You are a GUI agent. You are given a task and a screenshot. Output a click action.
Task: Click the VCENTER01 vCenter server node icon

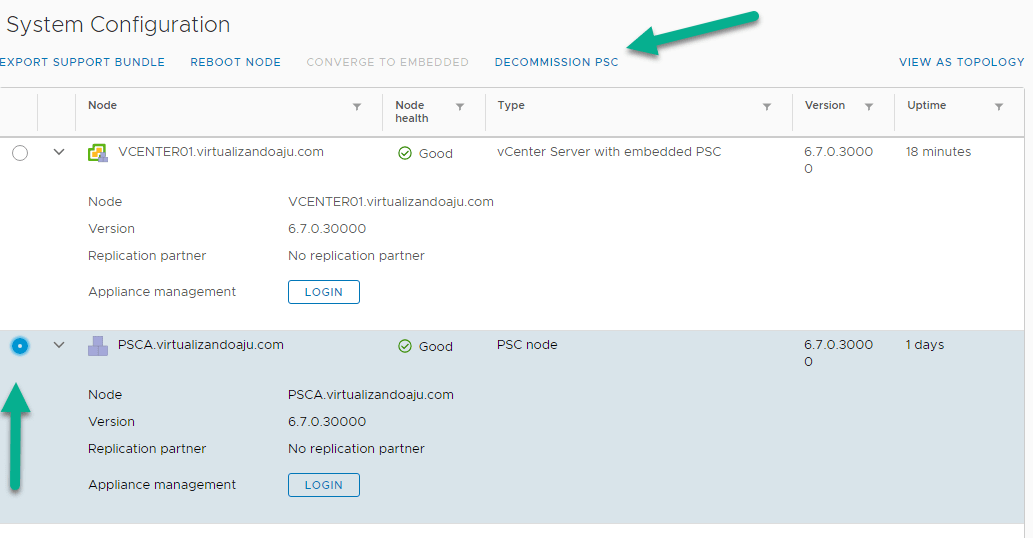coord(97,153)
